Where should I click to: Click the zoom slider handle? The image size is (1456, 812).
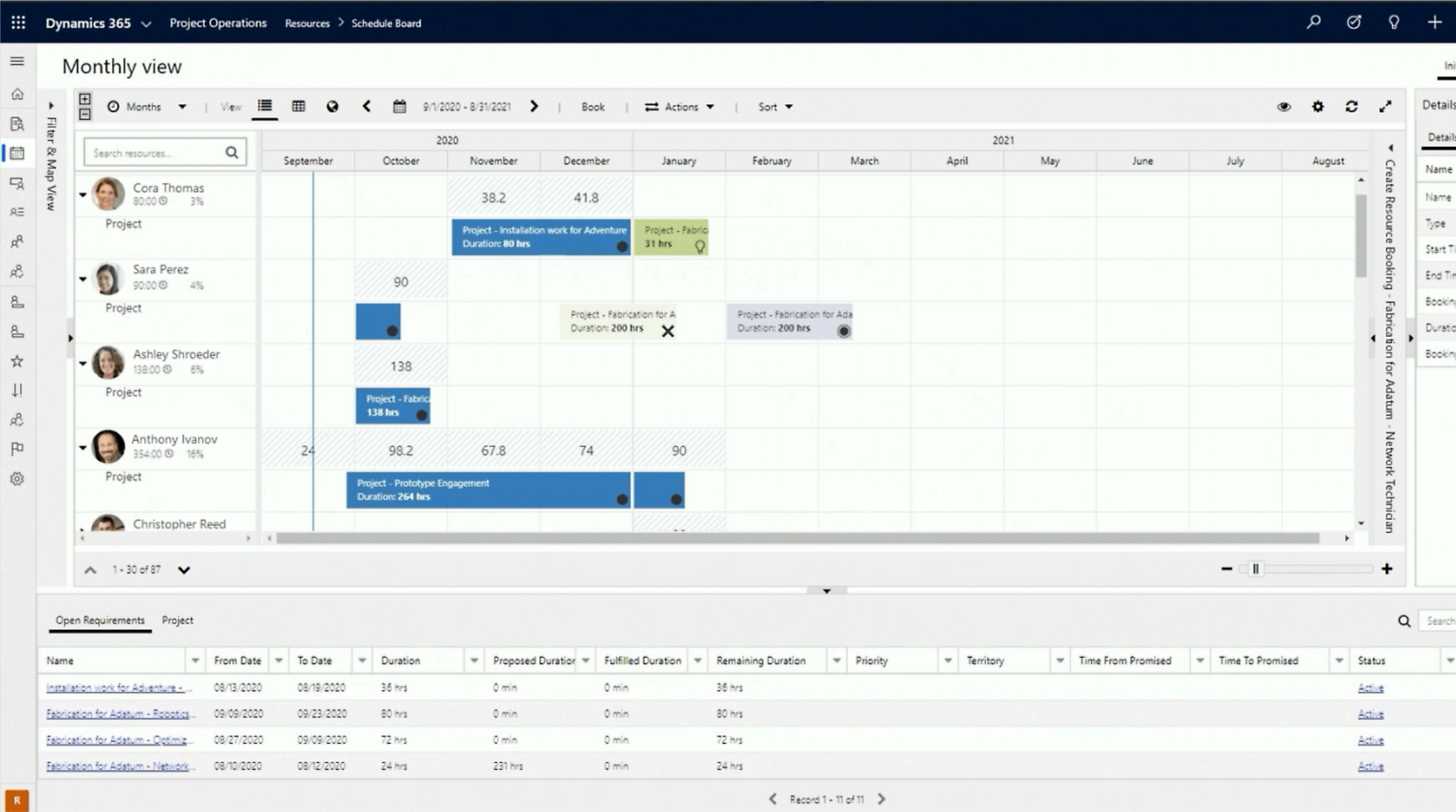tap(1256, 569)
